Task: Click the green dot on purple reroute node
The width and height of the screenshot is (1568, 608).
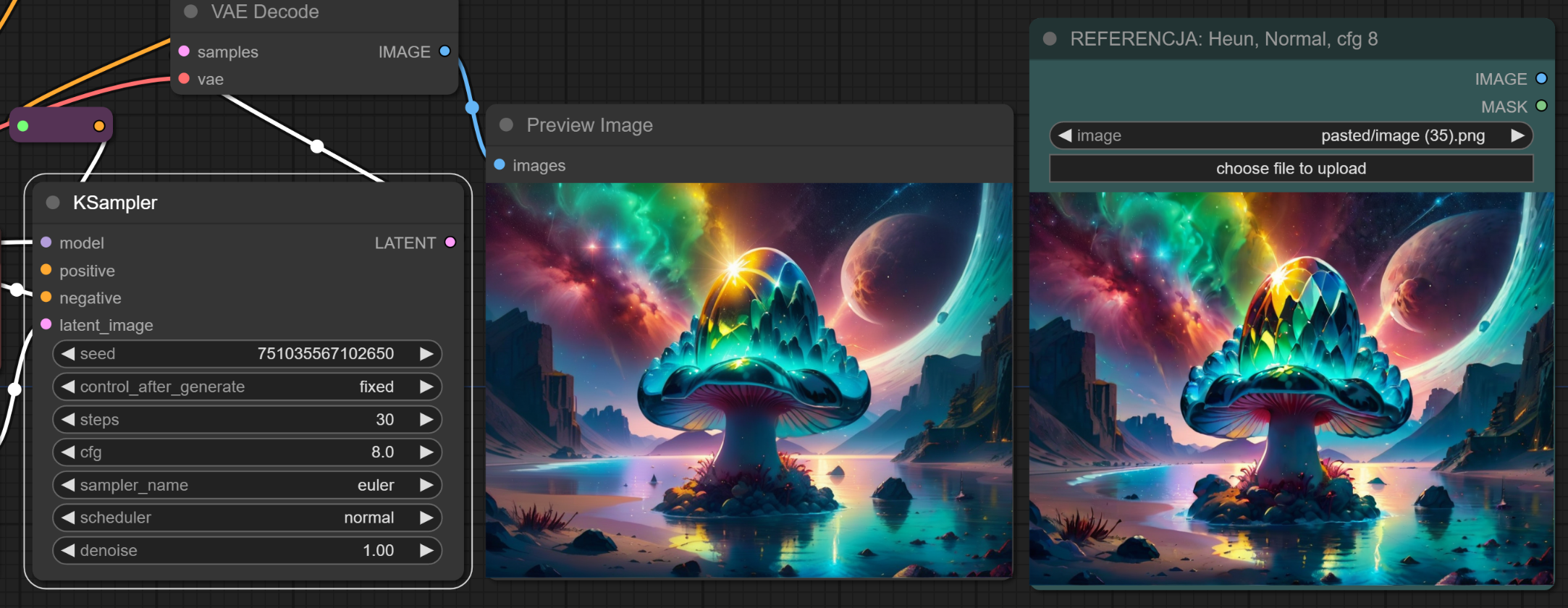Action: pos(23,126)
